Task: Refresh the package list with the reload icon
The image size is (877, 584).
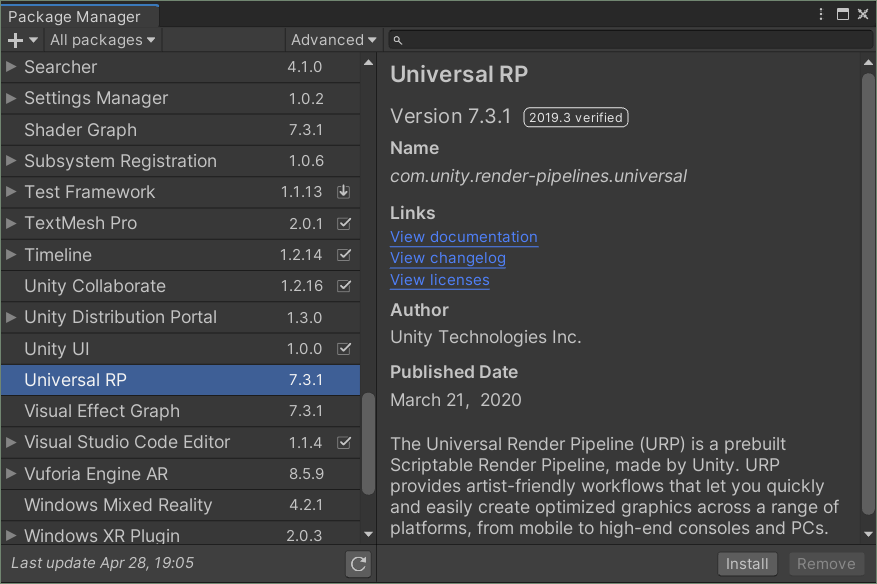Action: 358,564
